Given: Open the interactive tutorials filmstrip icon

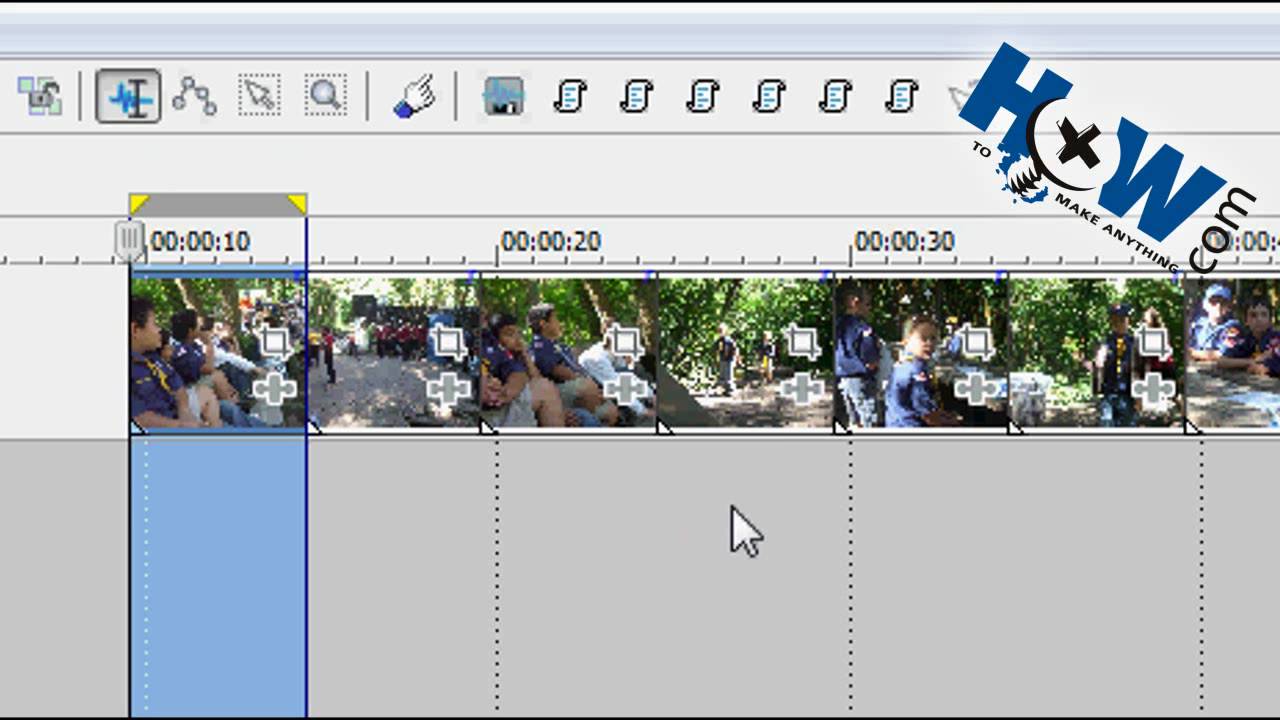Looking at the screenshot, I should tap(503, 97).
